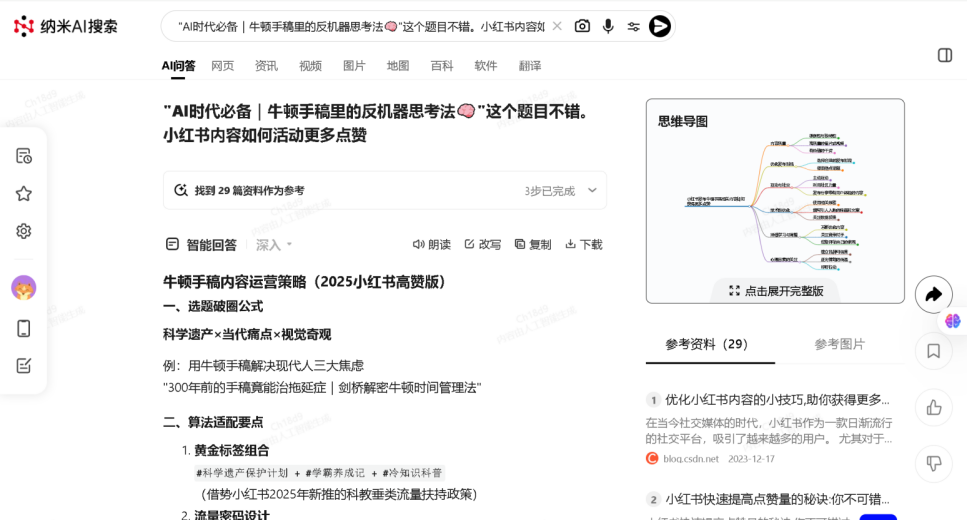
Task: Toggle the side panel layout icon
Action: coord(944,55)
